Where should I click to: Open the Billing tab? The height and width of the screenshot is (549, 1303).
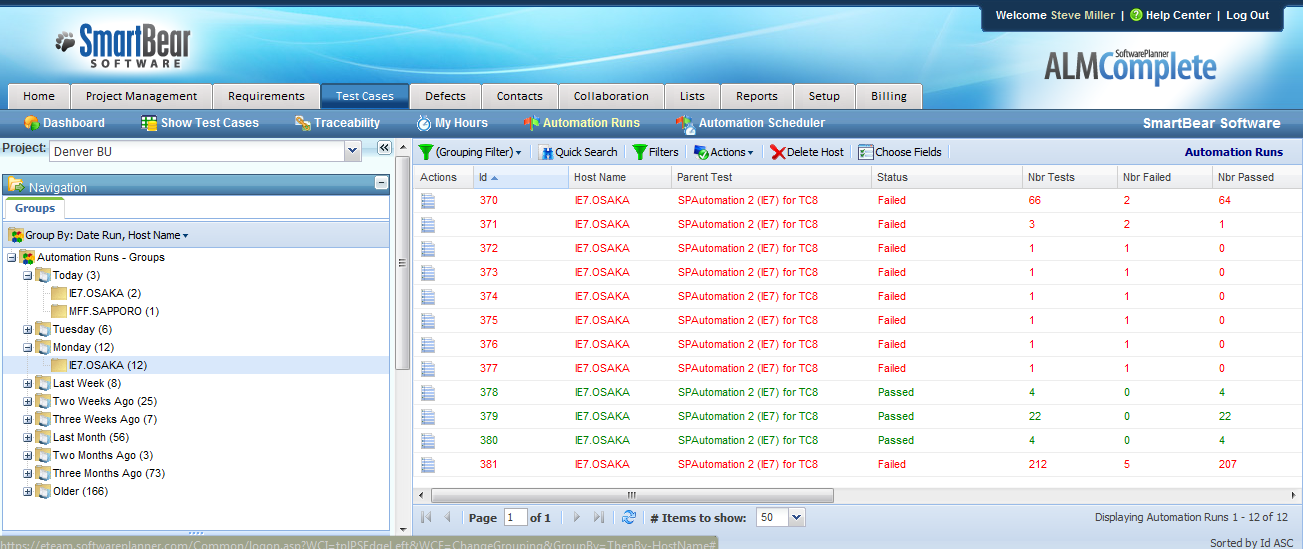pyautogui.click(x=888, y=96)
